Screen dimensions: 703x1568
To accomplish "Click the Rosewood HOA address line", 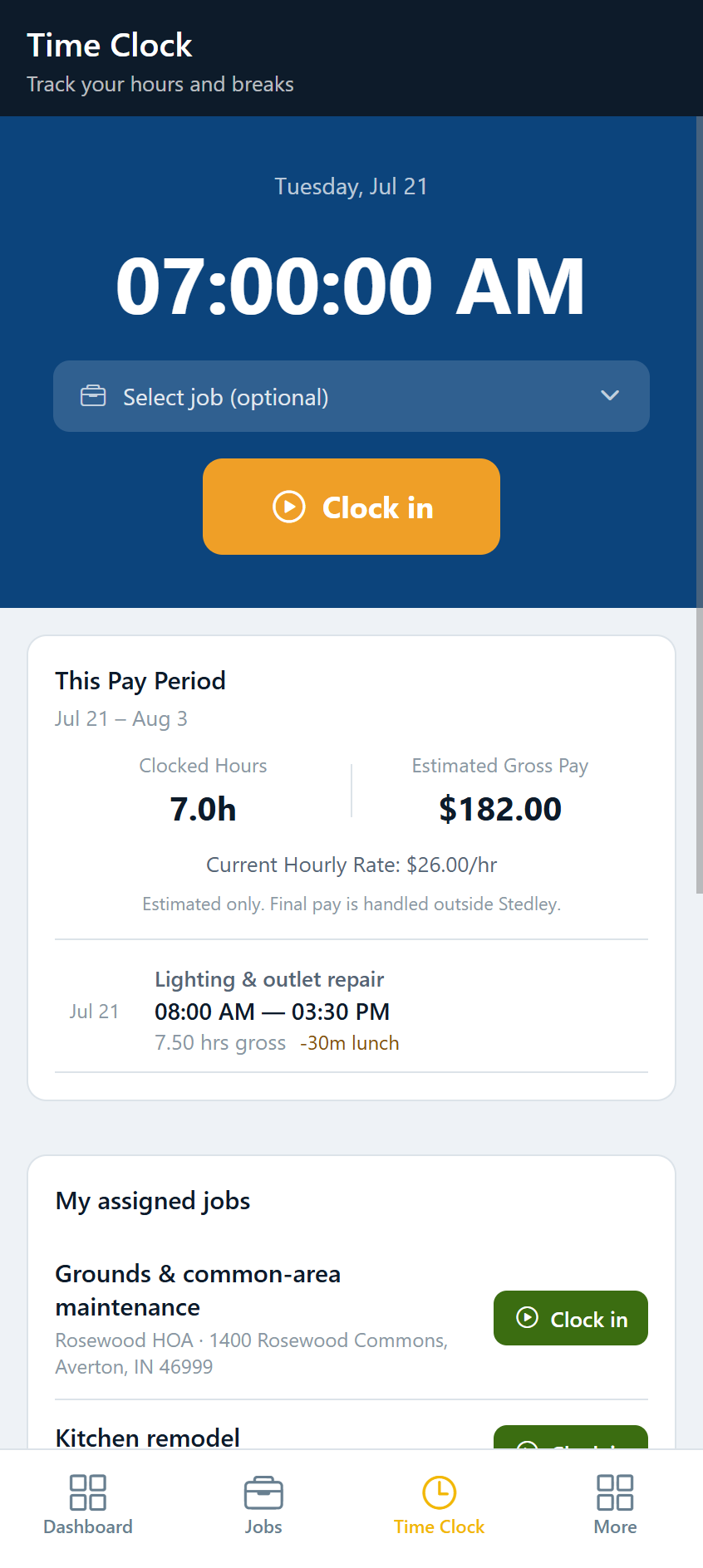I will click(x=252, y=1354).
